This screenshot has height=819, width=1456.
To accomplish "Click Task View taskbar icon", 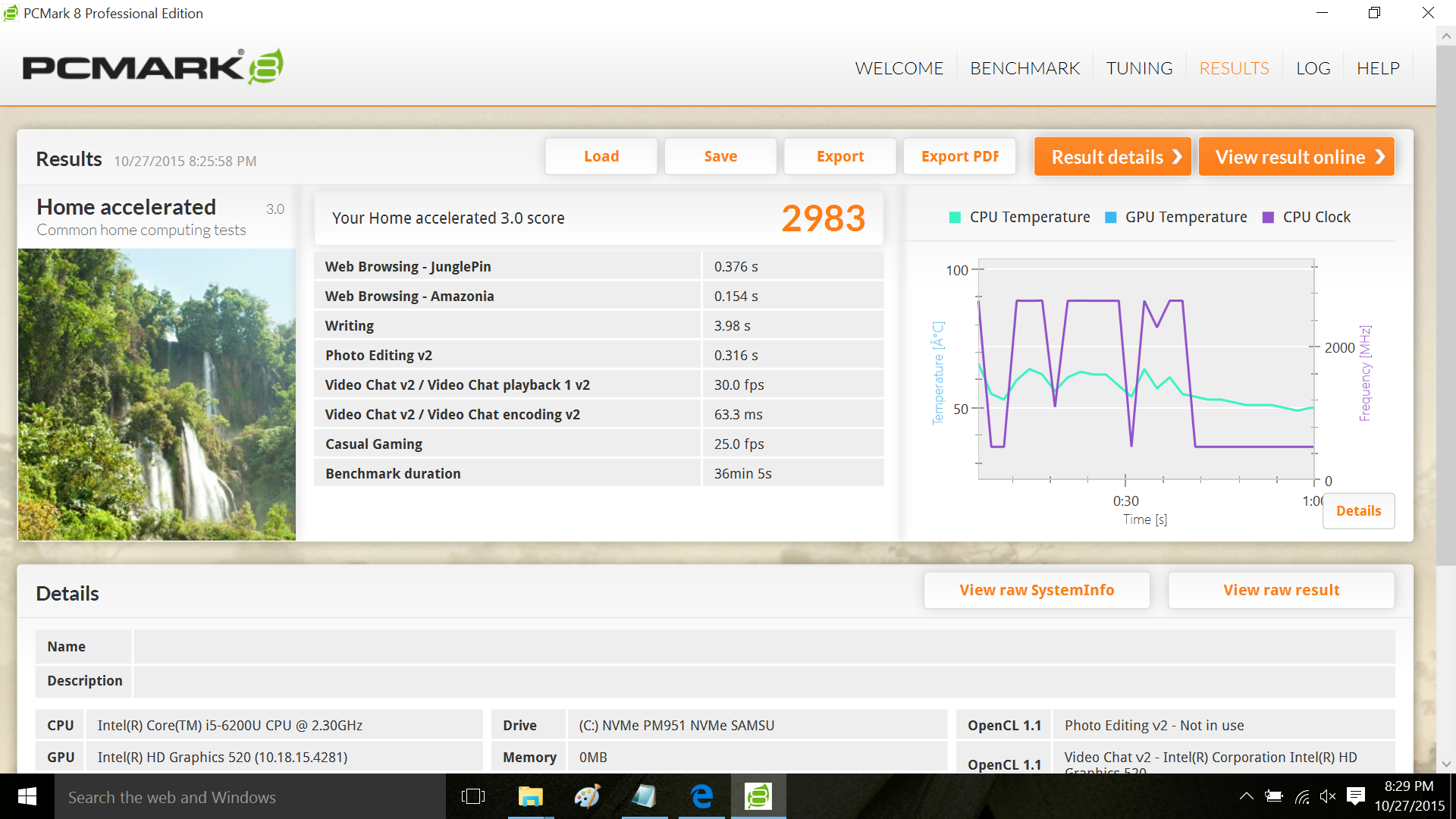I will [472, 796].
